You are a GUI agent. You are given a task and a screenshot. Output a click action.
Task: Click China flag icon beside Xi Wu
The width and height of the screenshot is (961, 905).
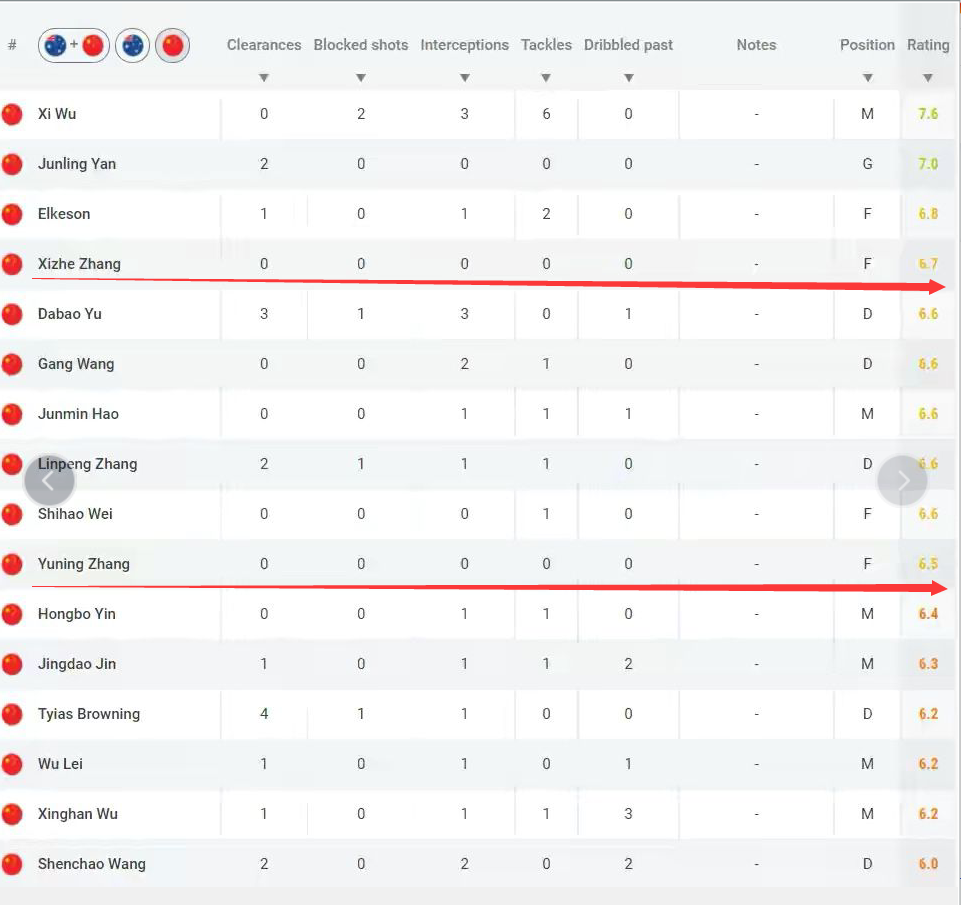12,114
